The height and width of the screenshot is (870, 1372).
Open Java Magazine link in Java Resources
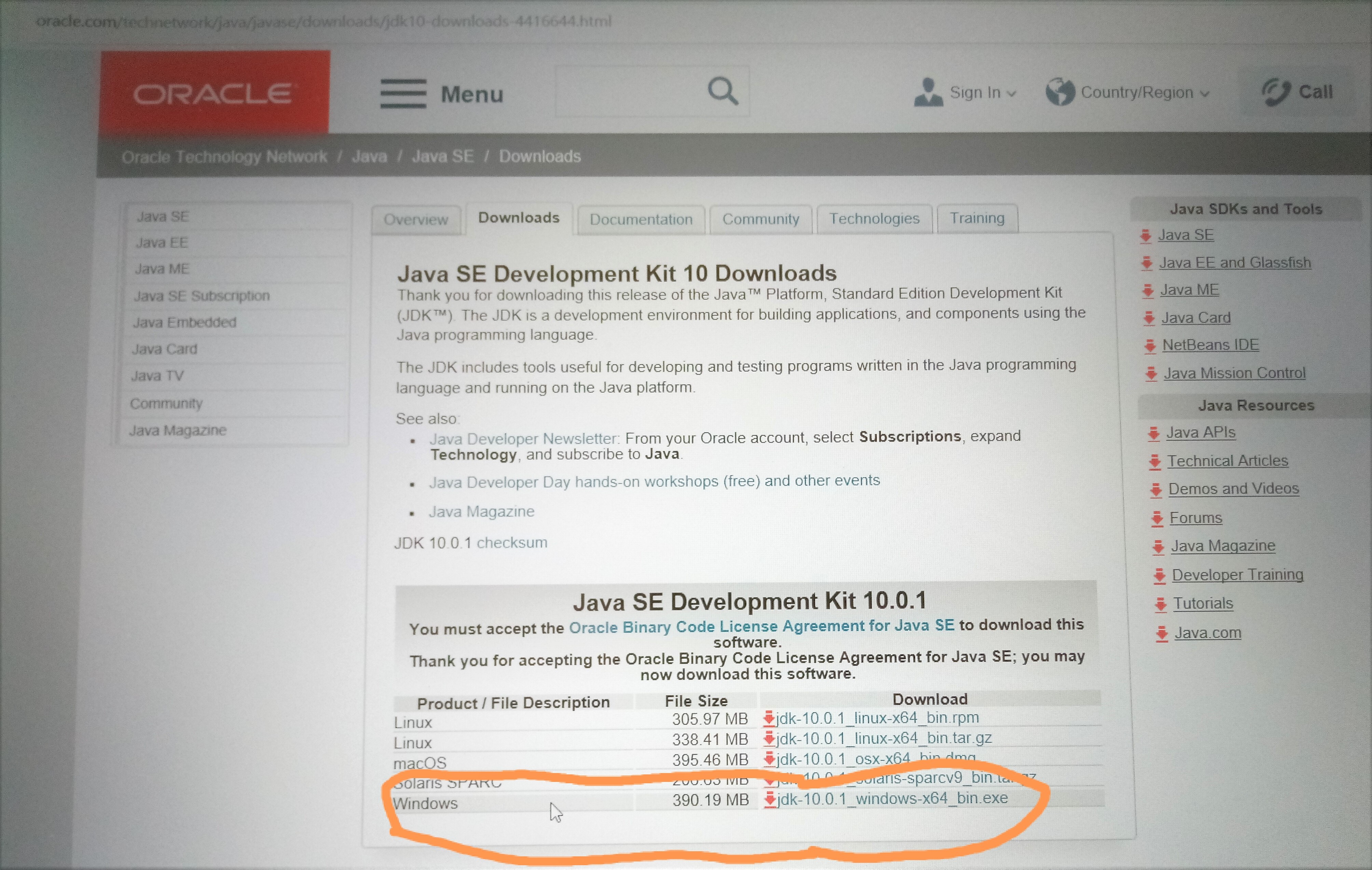click(x=1223, y=546)
